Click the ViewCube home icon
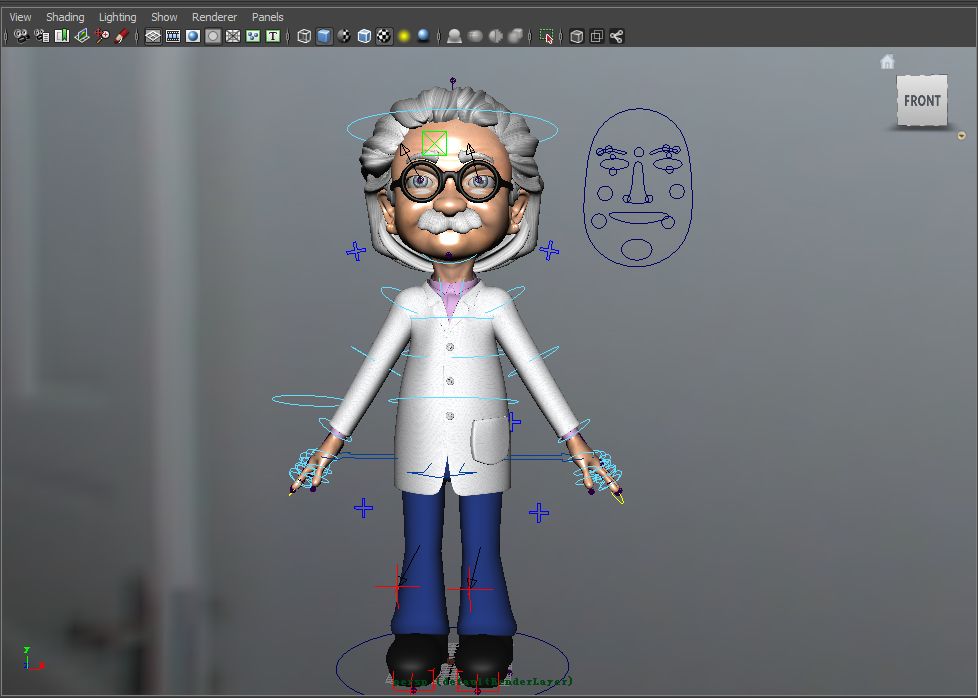Viewport: 978px width, 698px height. (x=887, y=62)
